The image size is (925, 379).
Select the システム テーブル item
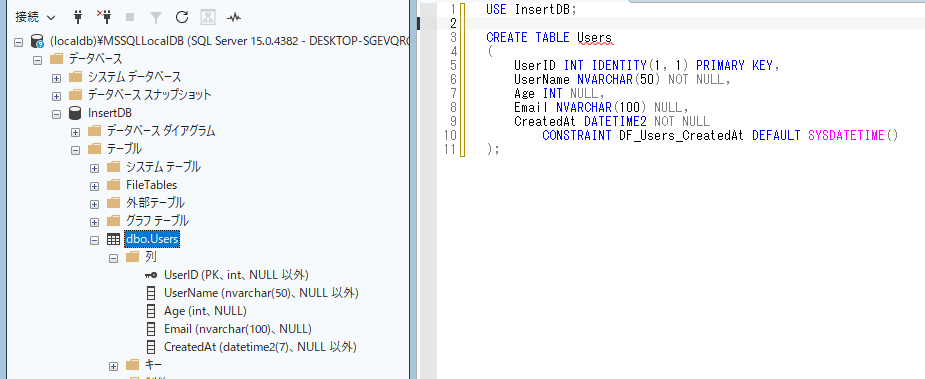click(163, 167)
